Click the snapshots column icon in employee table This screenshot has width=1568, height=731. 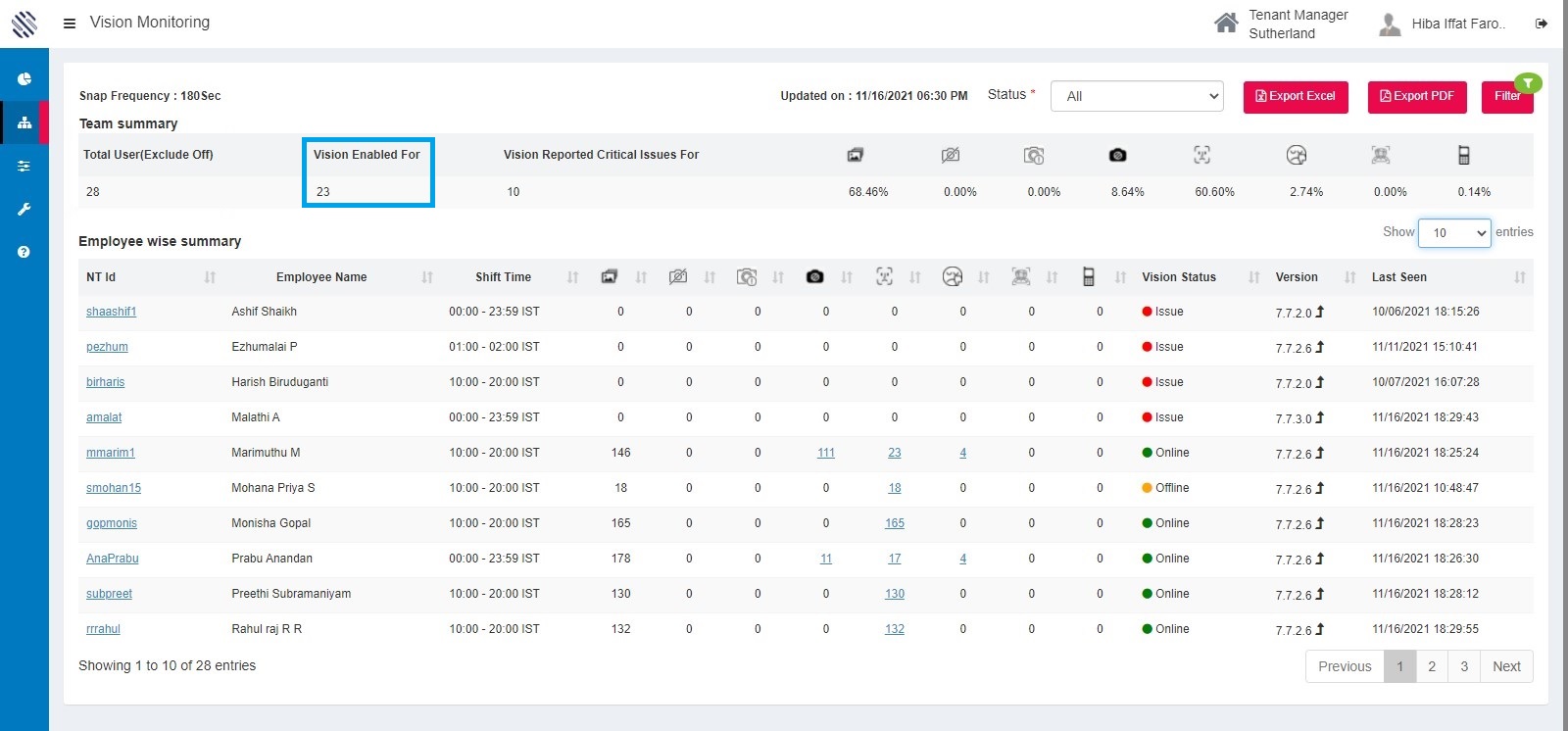[x=610, y=277]
